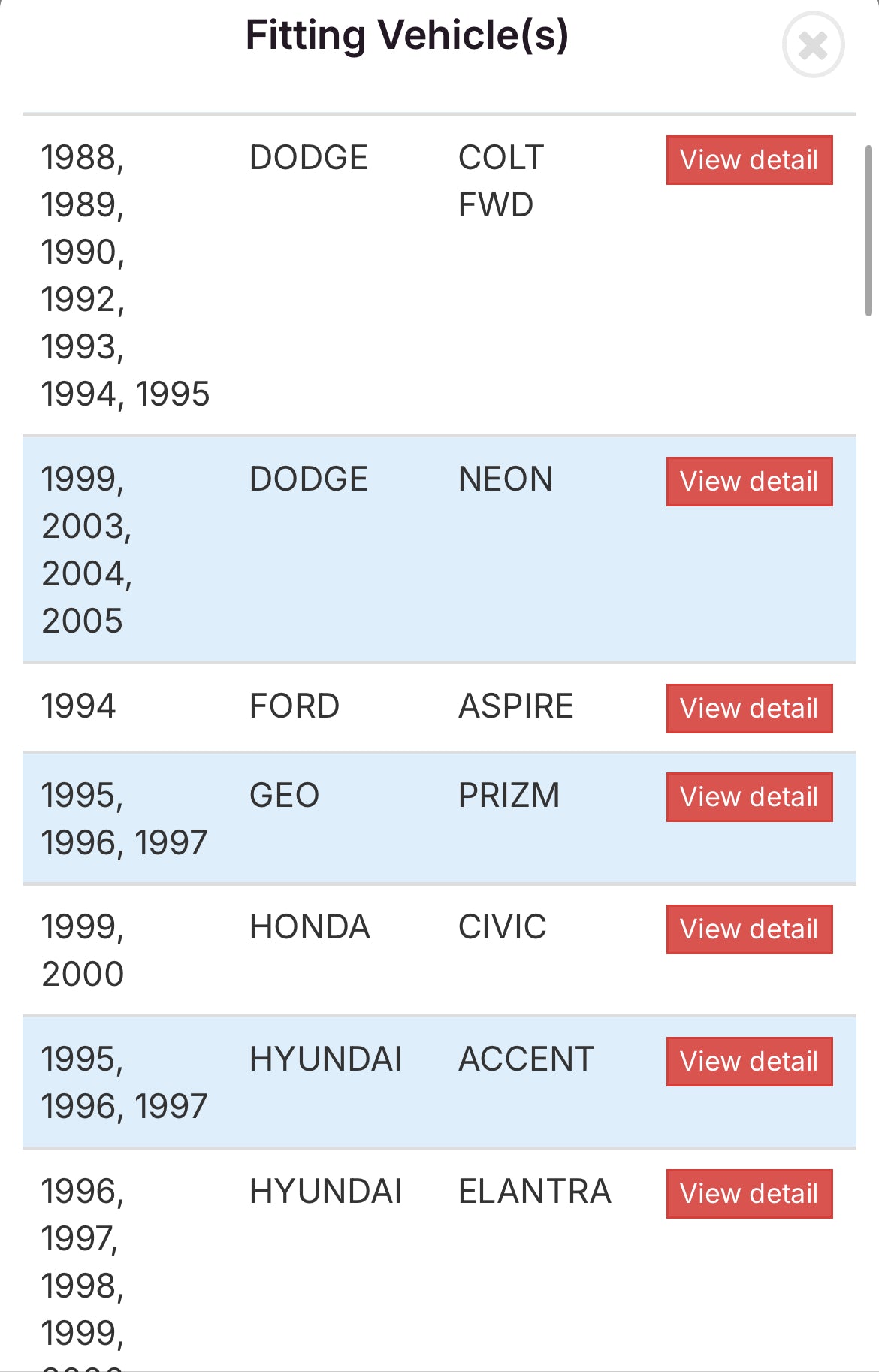View detail for Dodge Colt FWD
Viewport: 879px width, 1372px height.
[749, 160]
